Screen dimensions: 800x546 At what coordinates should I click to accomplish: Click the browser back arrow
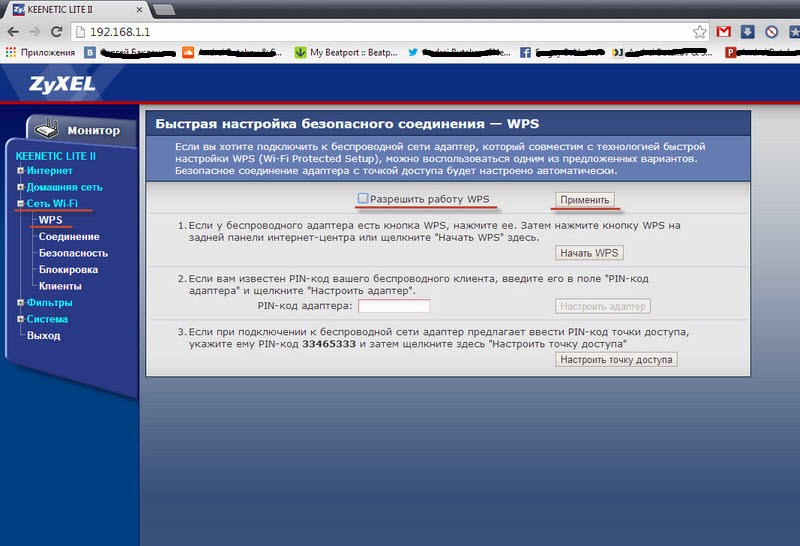[13, 32]
